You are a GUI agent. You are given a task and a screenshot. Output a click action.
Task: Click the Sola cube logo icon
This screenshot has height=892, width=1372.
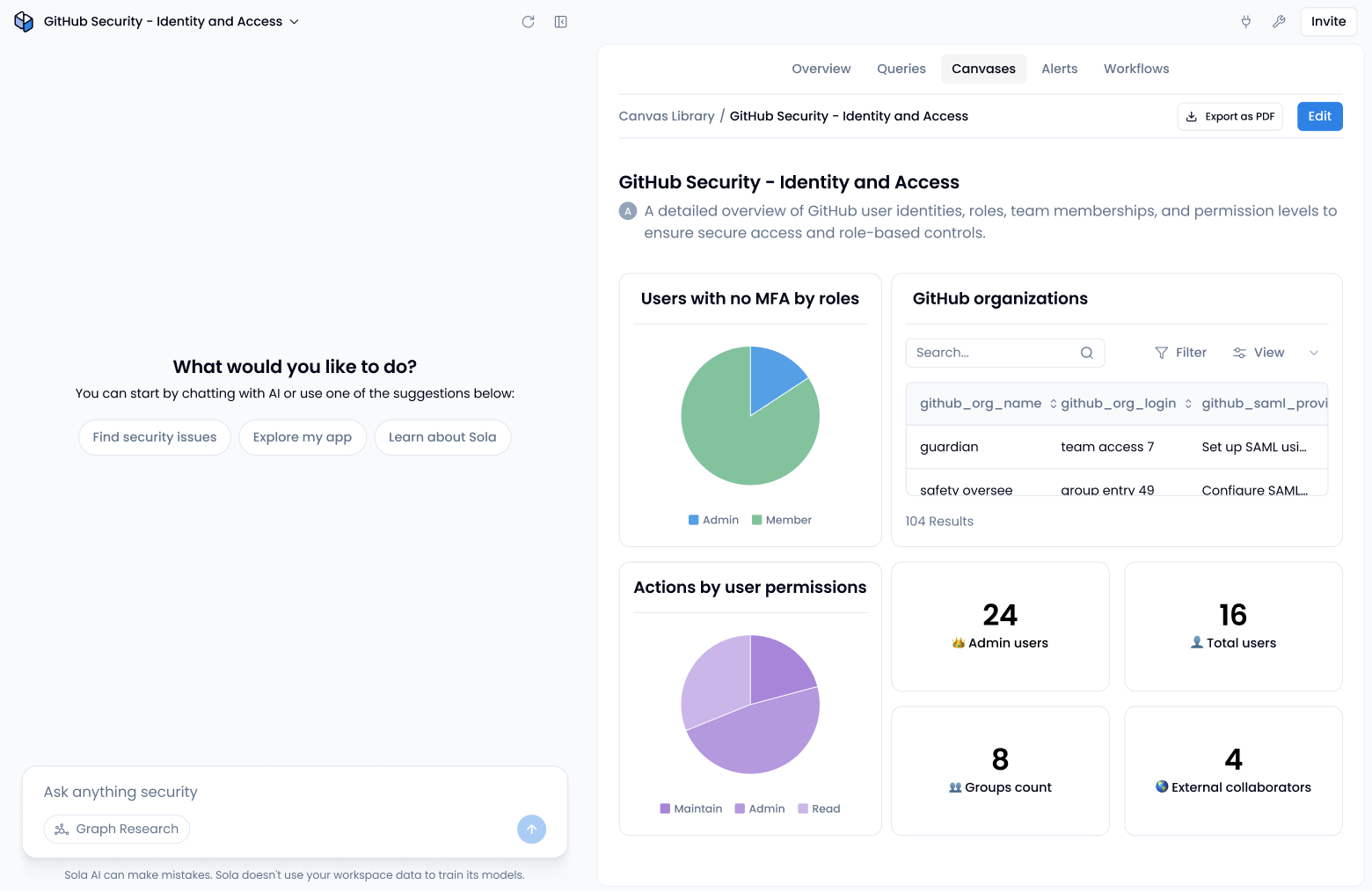click(x=24, y=22)
